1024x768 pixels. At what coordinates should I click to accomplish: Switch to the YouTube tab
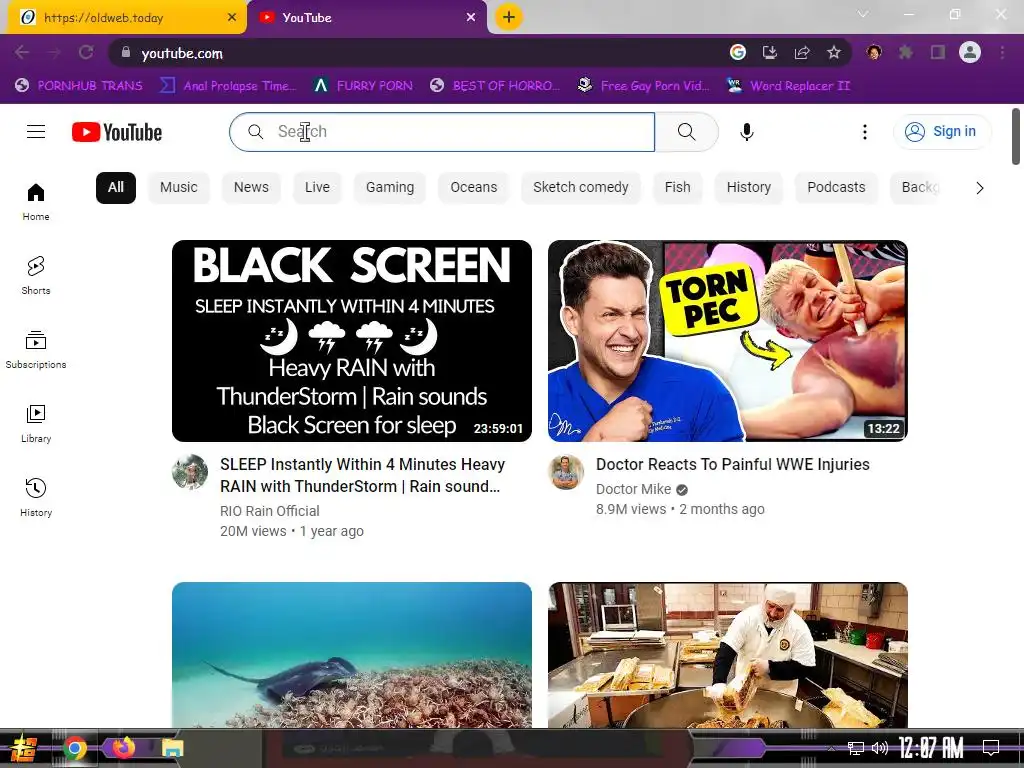[x=367, y=18]
